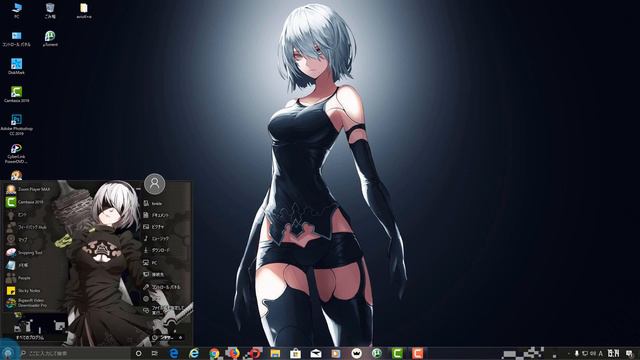640x360 pixels.
Task: Open Zoom Player MAX from Start menu
Action: pyautogui.click(x=29, y=189)
